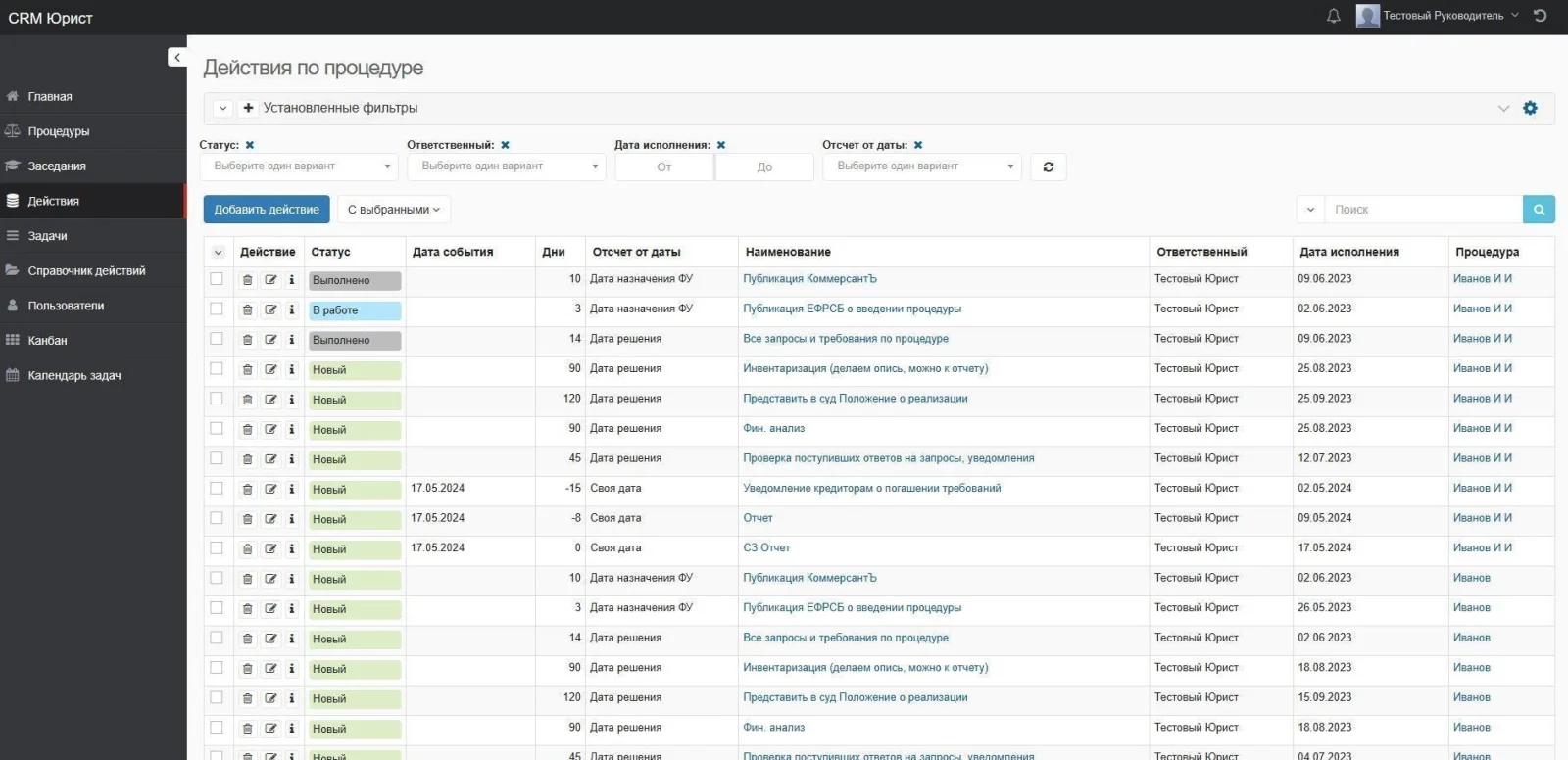Click into the Поиск search field
Viewport: 1568px width, 760px height.
point(1423,210)
